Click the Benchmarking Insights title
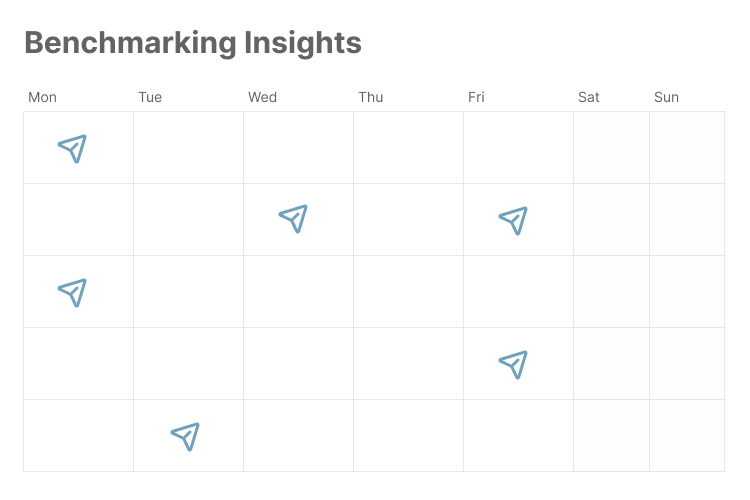The image size is (750, 500). click(x=193, y=43)
